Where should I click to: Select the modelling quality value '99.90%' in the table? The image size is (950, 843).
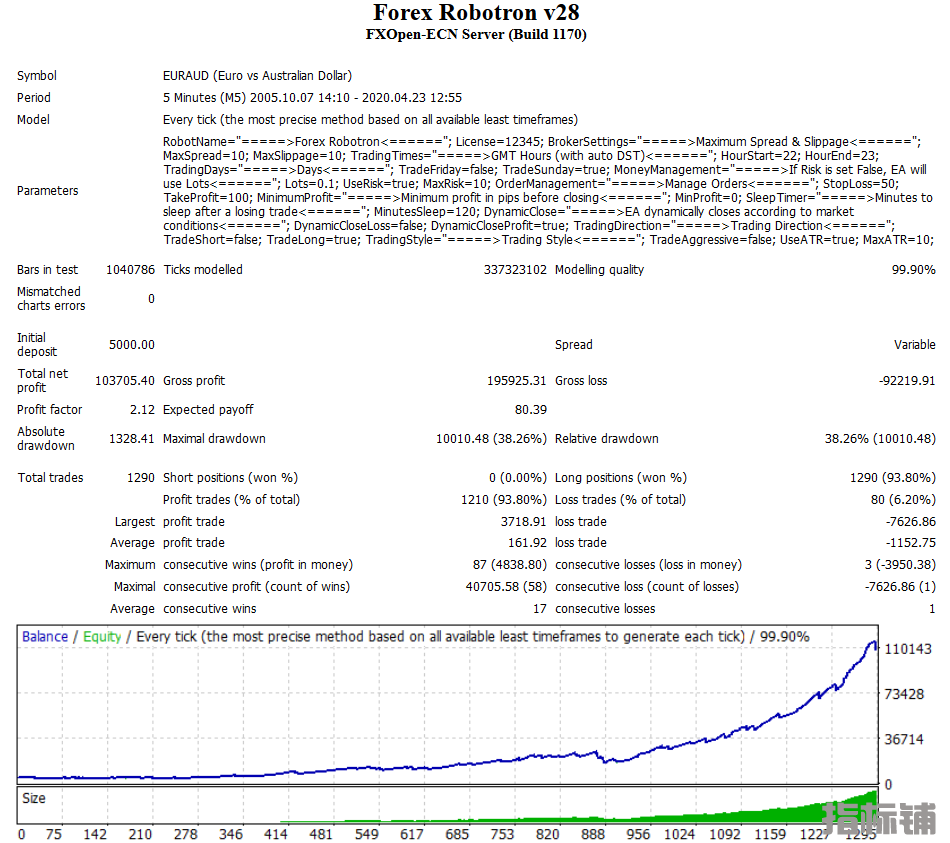[914, 270]
